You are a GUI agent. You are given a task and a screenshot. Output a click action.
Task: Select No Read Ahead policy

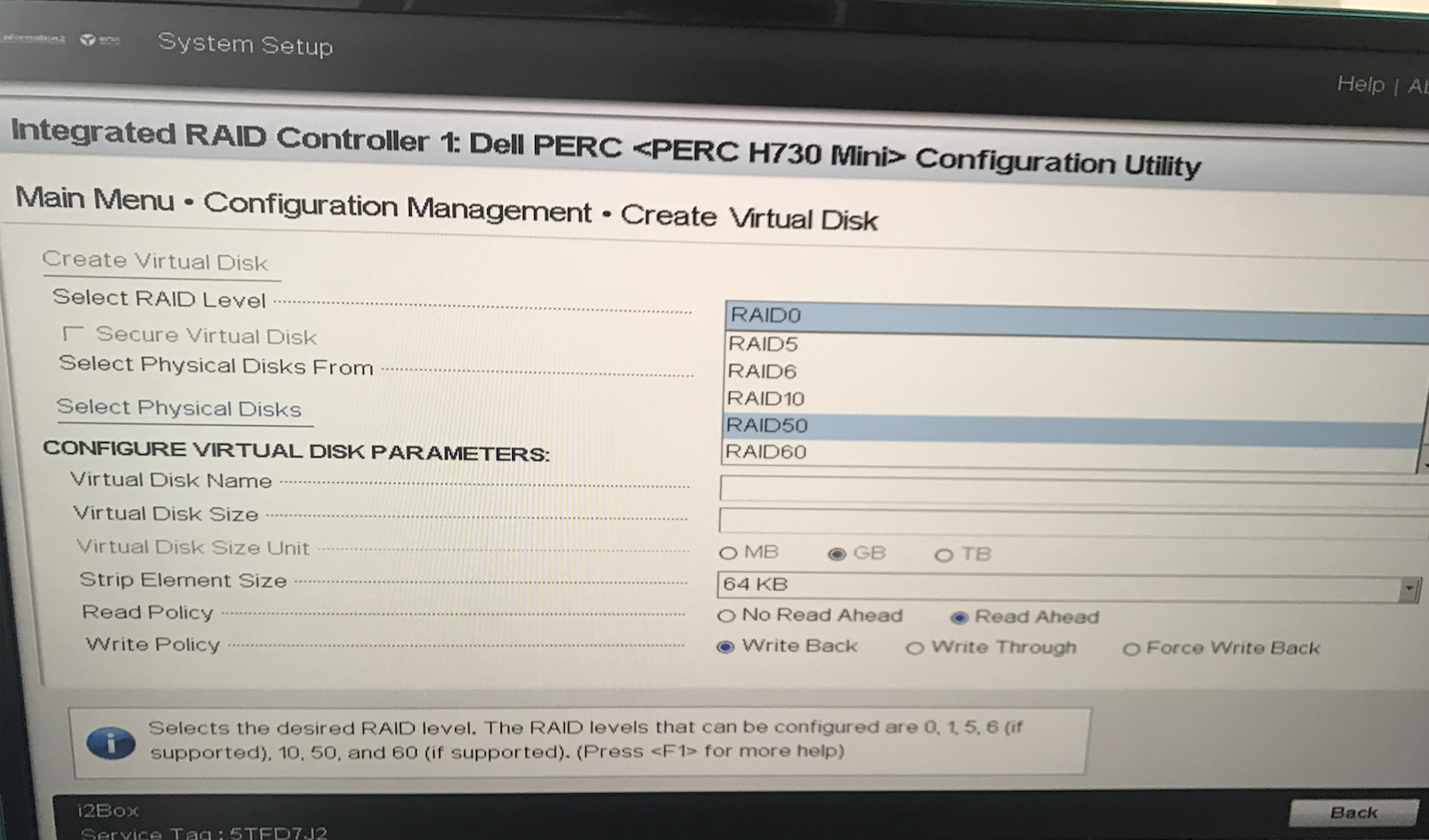pos(726,616)
